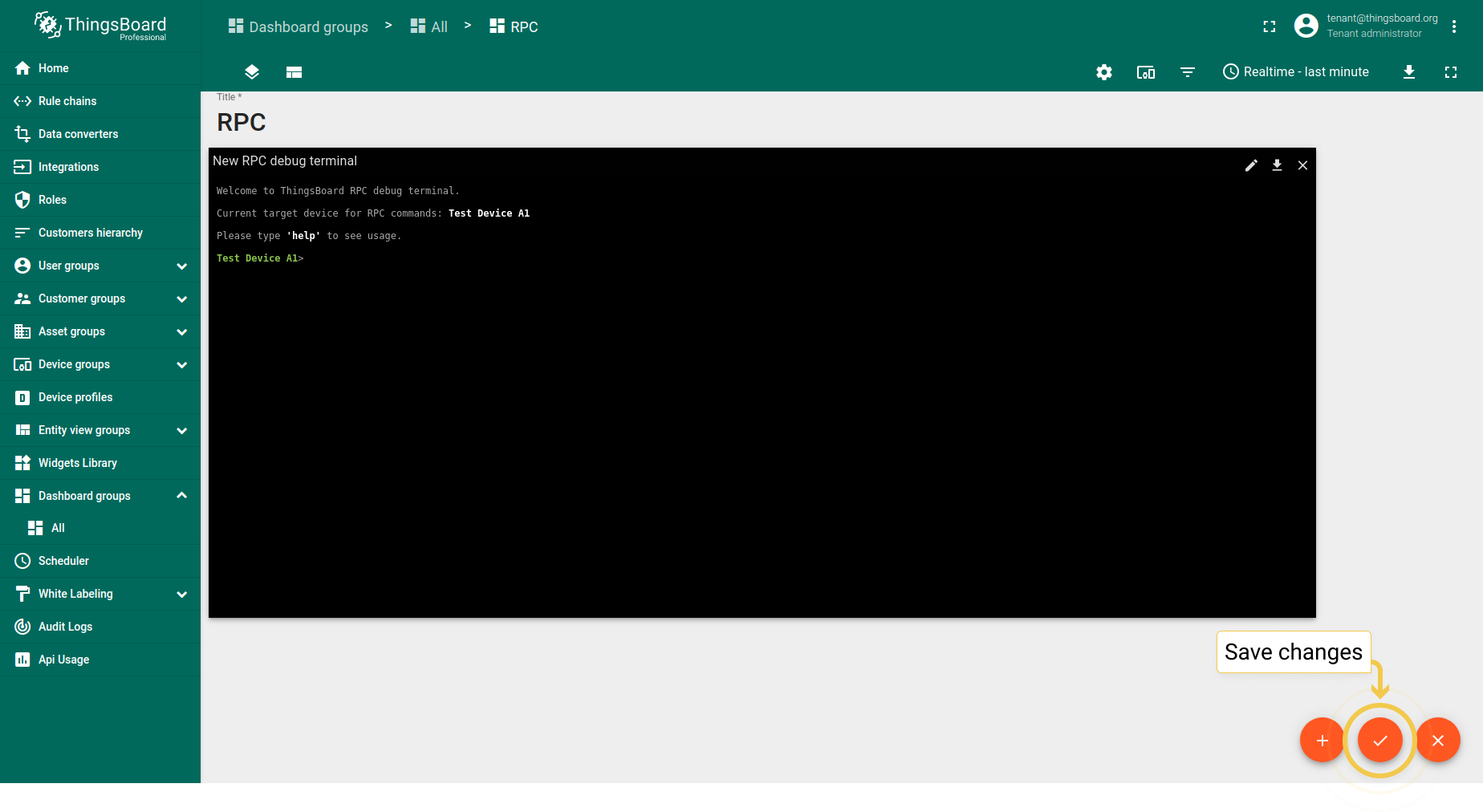Image resolution: width=1483 pixels, height=812 pixels.
Task: Export the RPC debug terminal widget
Action: click(1277, 165)
